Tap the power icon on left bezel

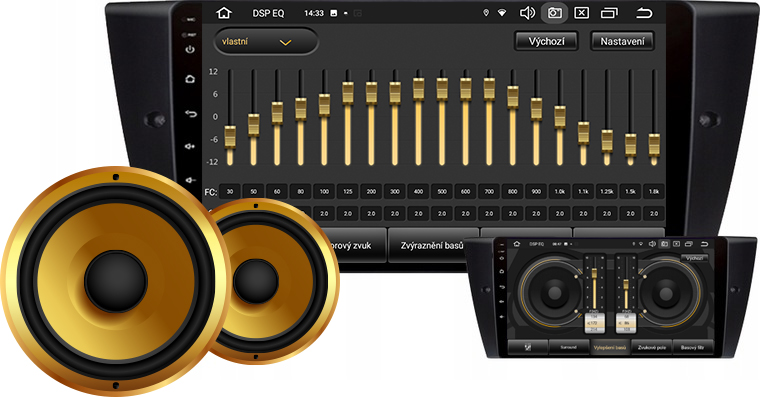(x=190, y=49)
